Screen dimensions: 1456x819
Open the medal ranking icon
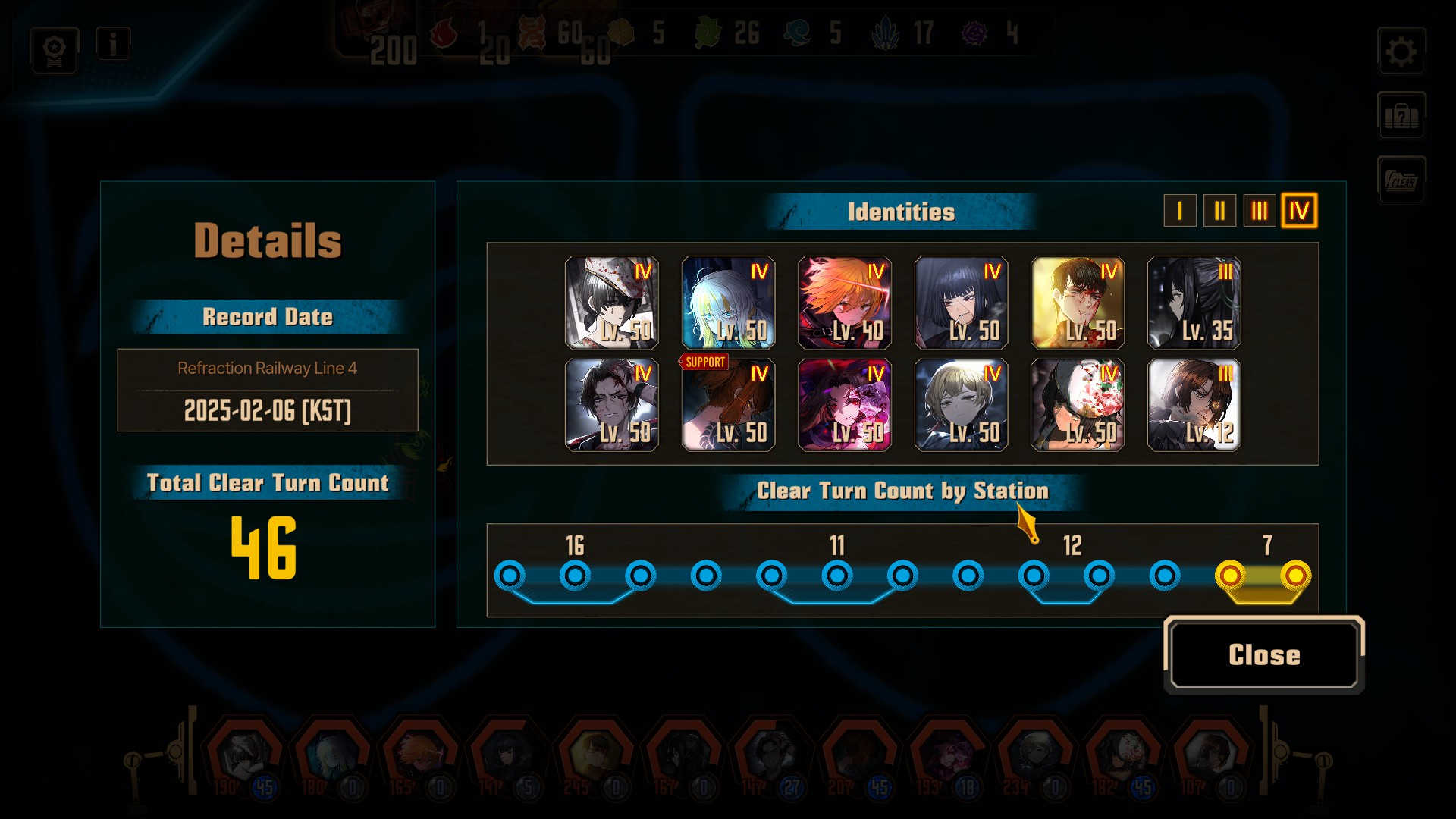point(55,51)
